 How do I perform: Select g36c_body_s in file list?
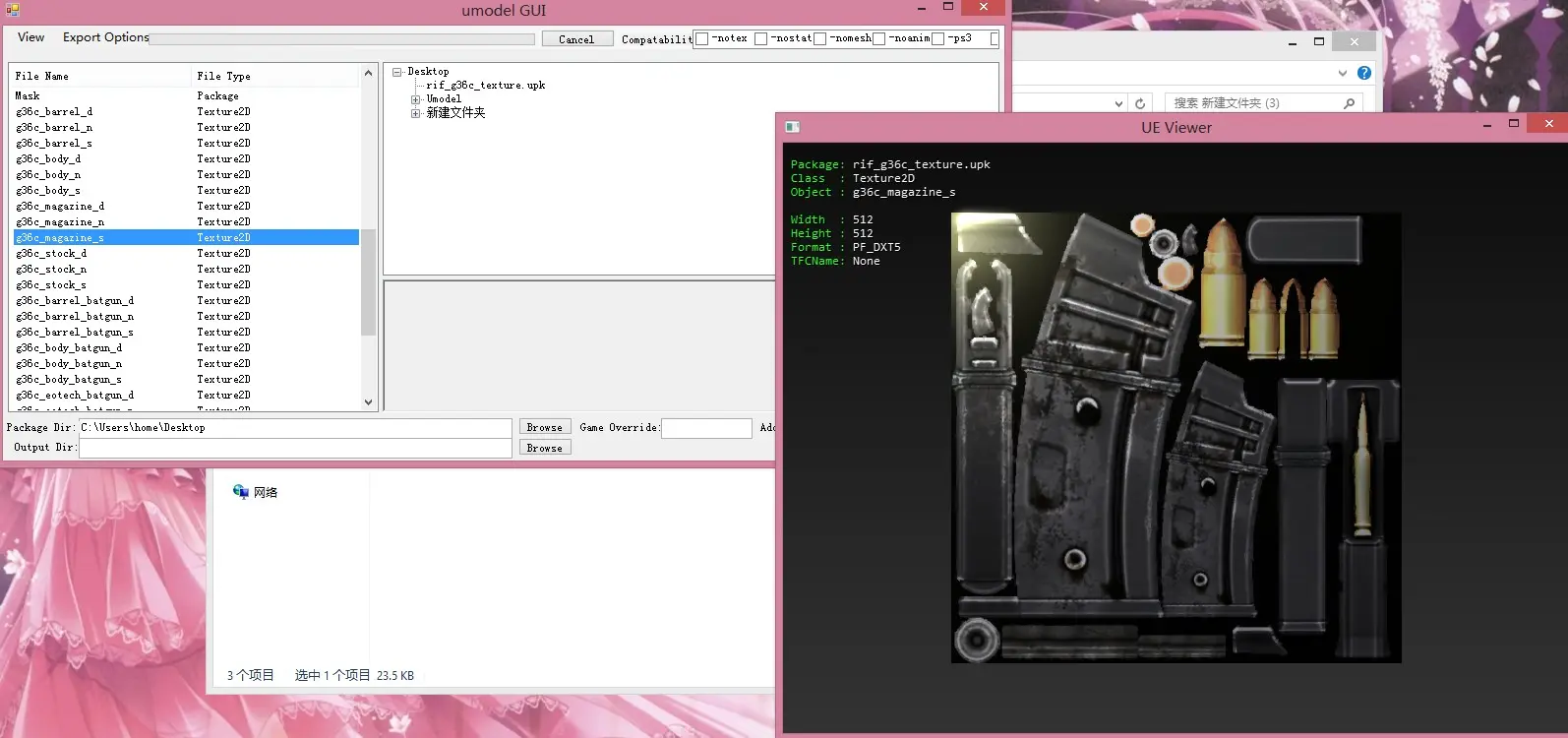click(186, 191)
